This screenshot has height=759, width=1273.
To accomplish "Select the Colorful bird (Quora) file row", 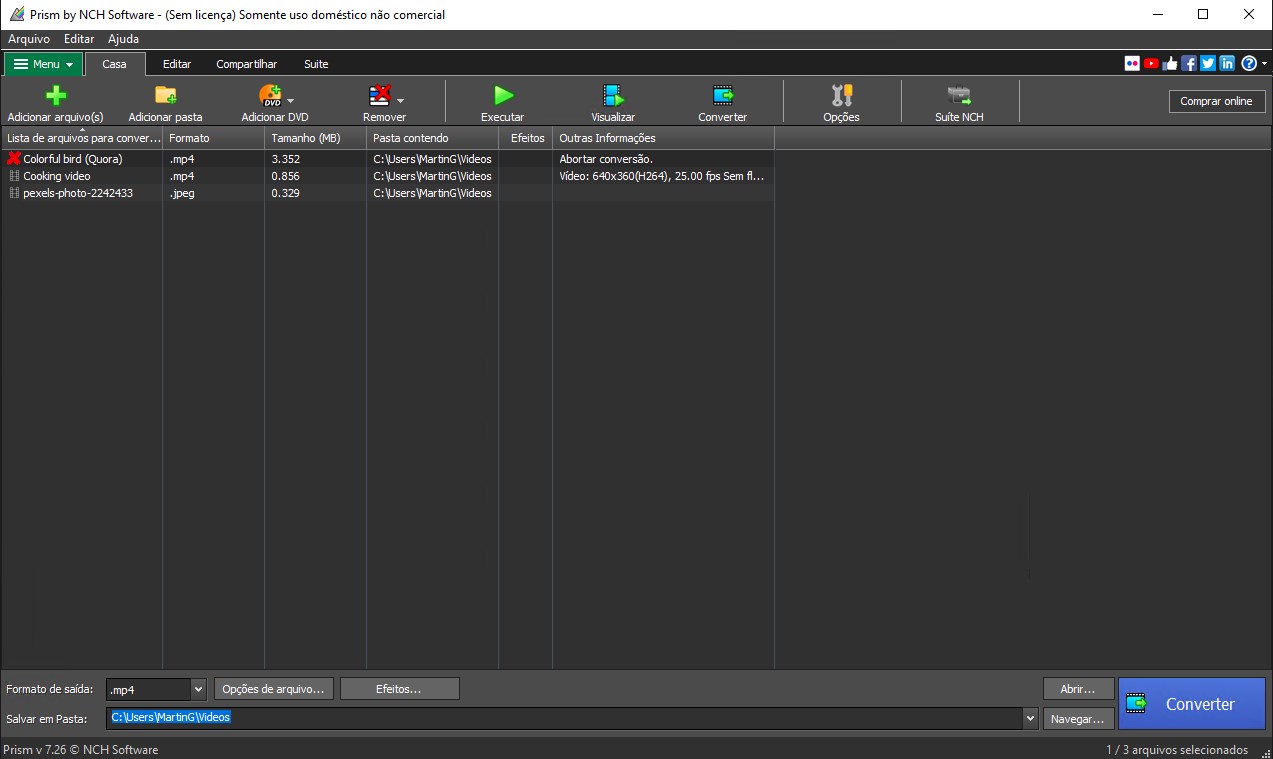I will pos(388,159).
